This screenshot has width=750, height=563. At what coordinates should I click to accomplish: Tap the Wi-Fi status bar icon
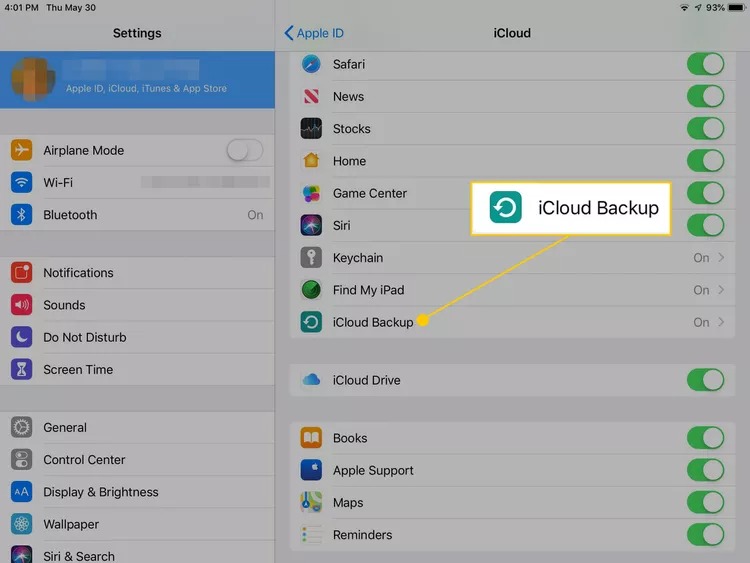coord(684,8)
